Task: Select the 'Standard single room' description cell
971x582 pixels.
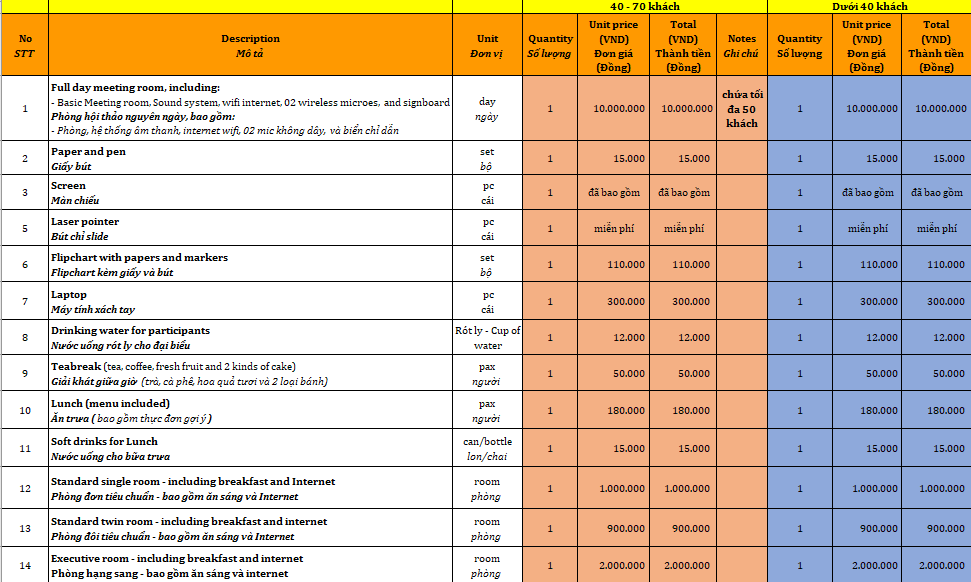Action: [250, 489]
